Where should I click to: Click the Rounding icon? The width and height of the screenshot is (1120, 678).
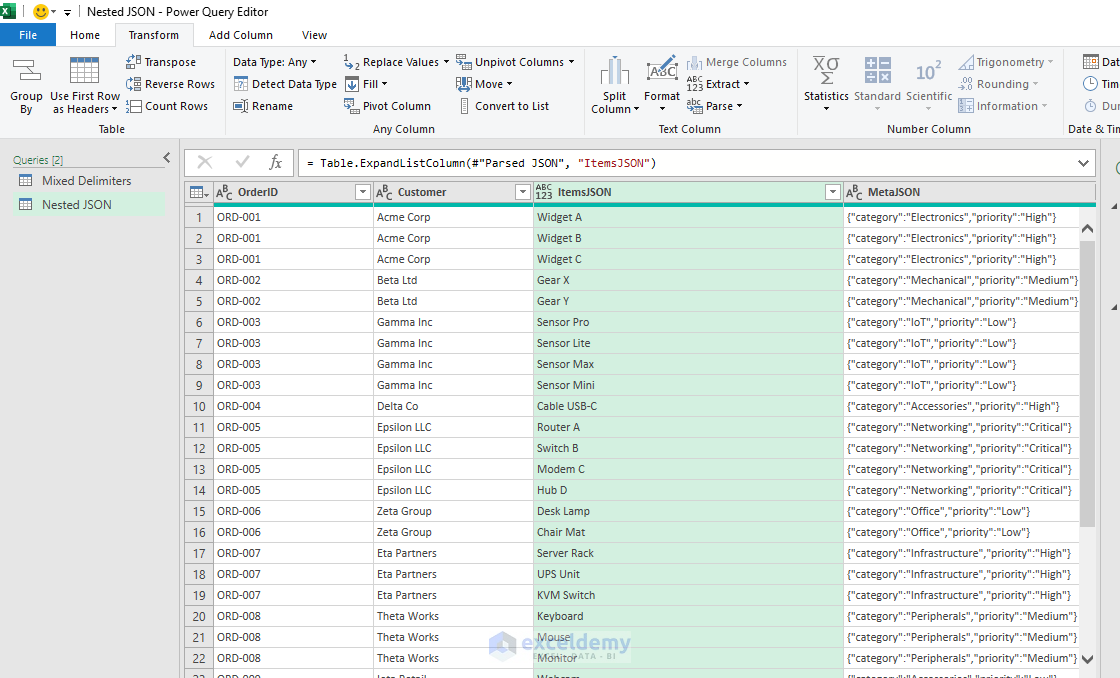pos(966,84)
